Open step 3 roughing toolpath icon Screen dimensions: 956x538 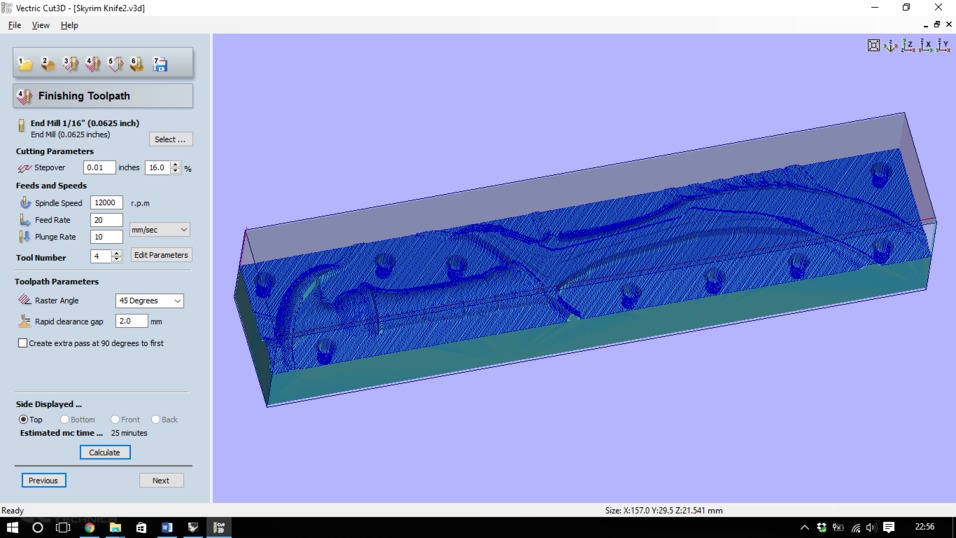tap(70, 64)
